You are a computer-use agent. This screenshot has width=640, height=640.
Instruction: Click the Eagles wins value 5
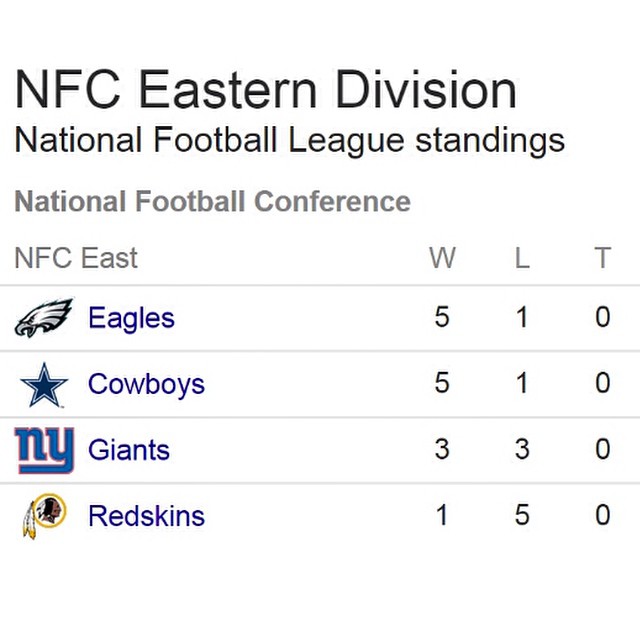pos(442,317)
